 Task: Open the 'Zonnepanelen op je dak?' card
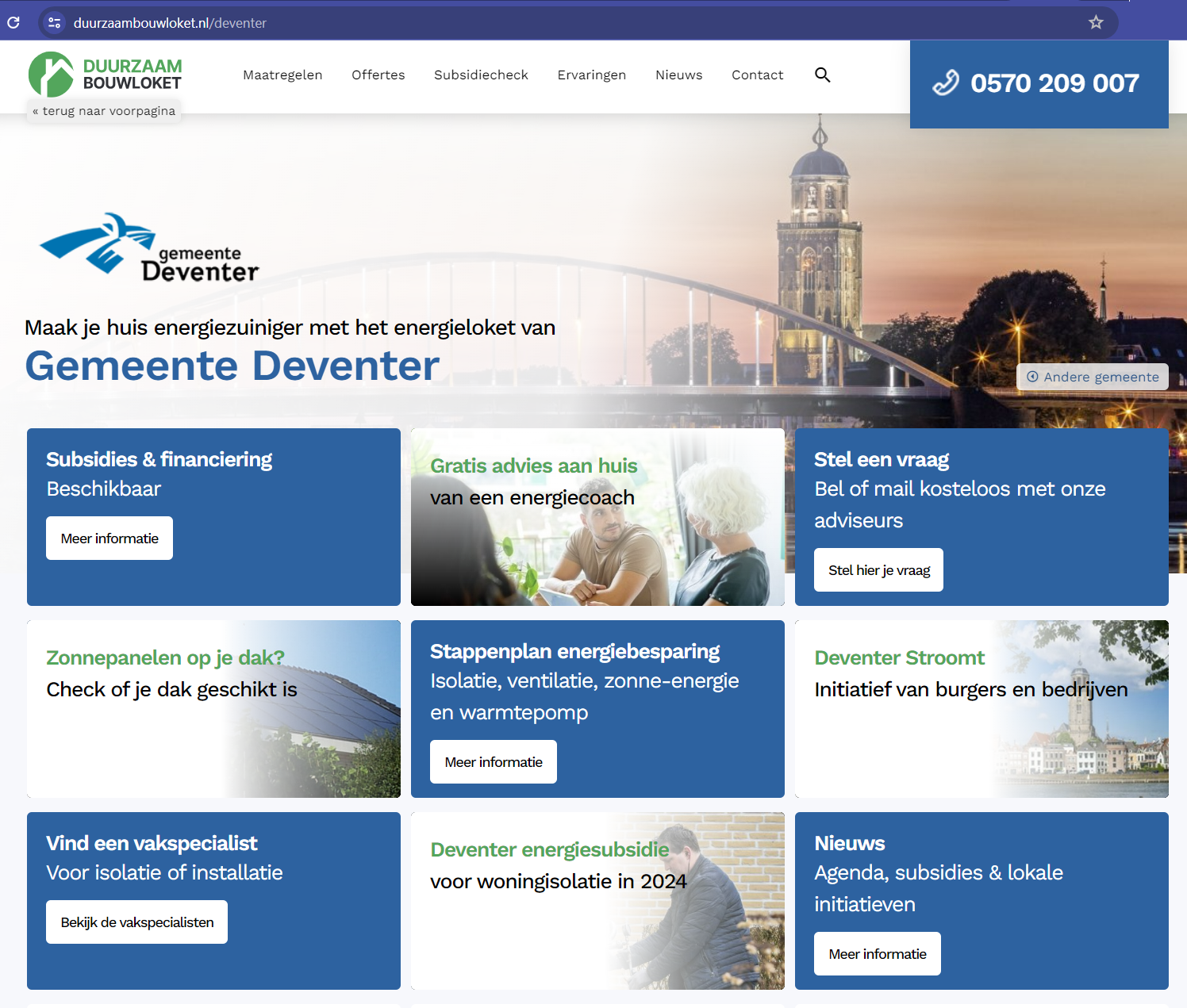tap(213, 709)
